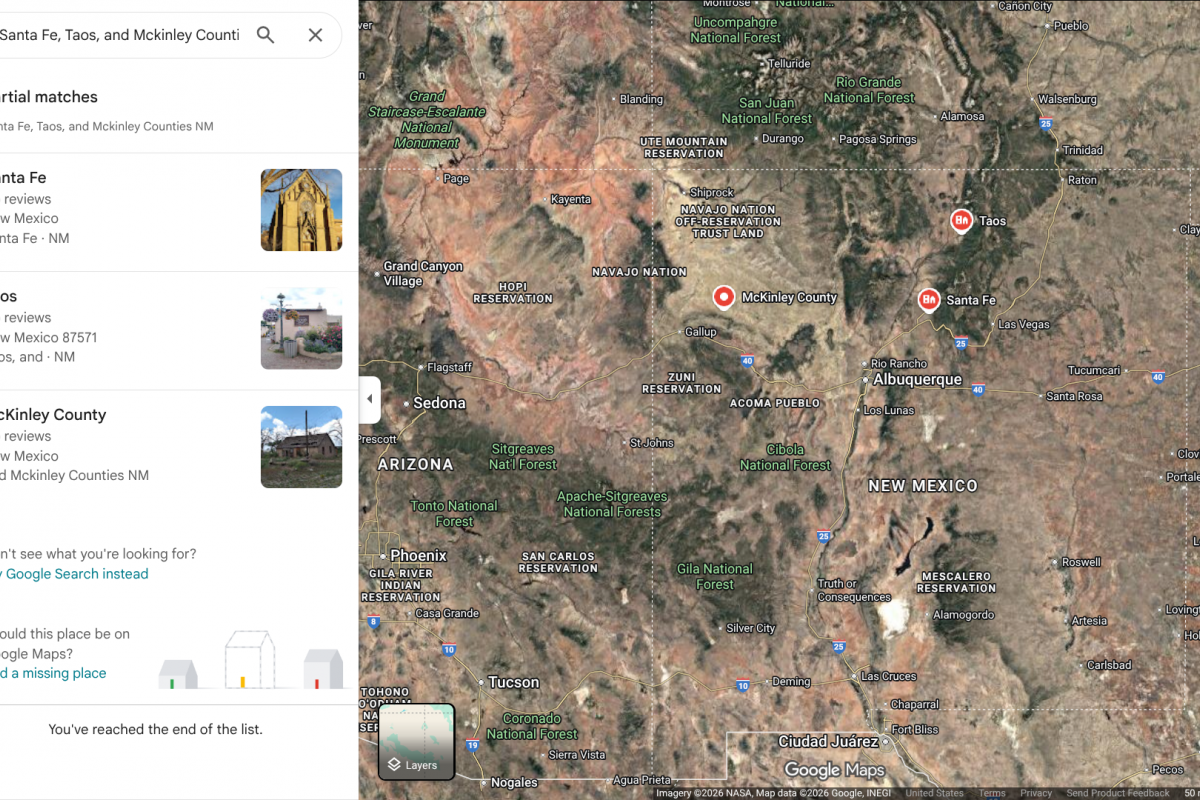Click Send Product Feedback in footer
1200x800 pixels.
click(1117, 793)
